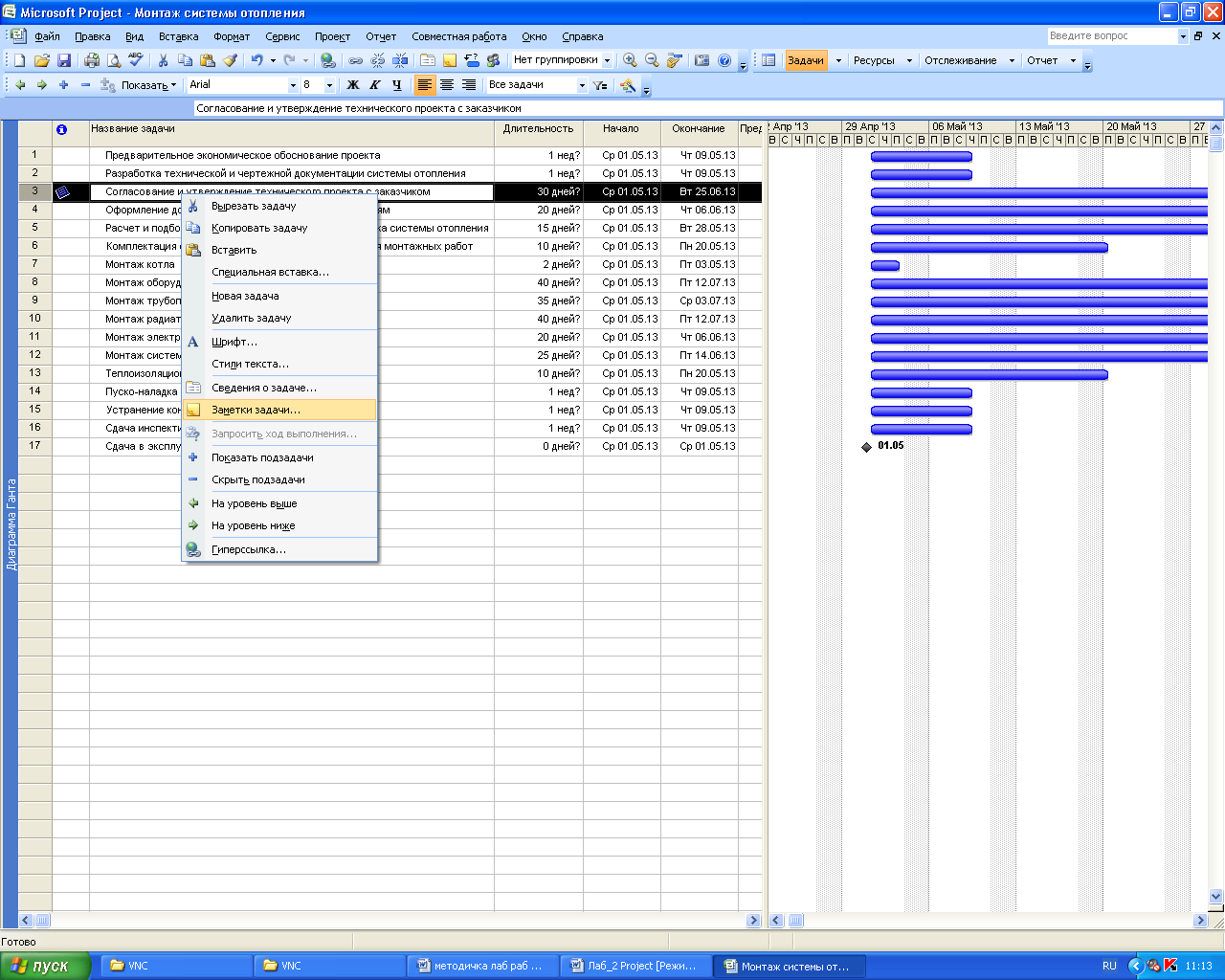
Task: Expand the undo history dropdown arrow
Action: pyautogui.click(x=273, y=60)
